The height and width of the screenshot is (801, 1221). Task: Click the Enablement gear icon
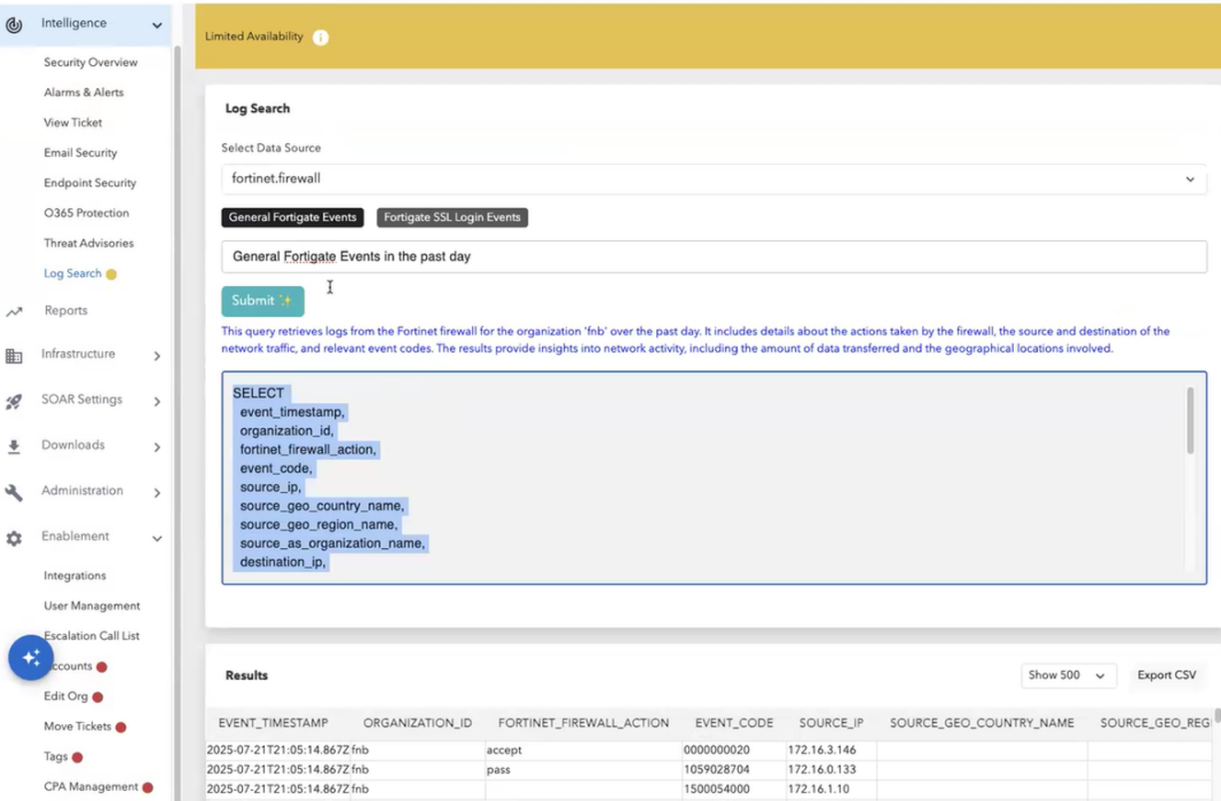click(x=14, y=538)
